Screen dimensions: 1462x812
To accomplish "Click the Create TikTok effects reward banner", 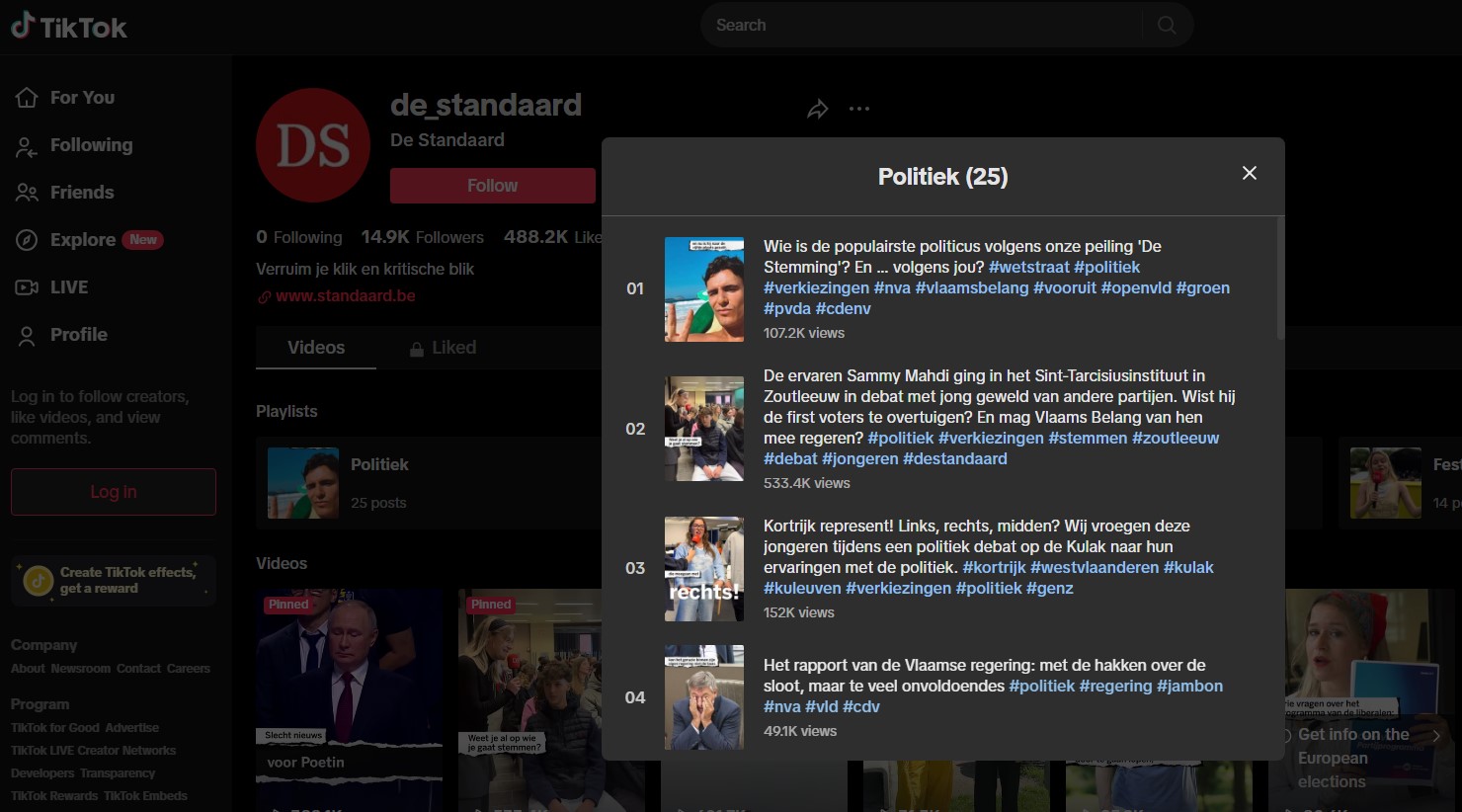I will (114, 580).
